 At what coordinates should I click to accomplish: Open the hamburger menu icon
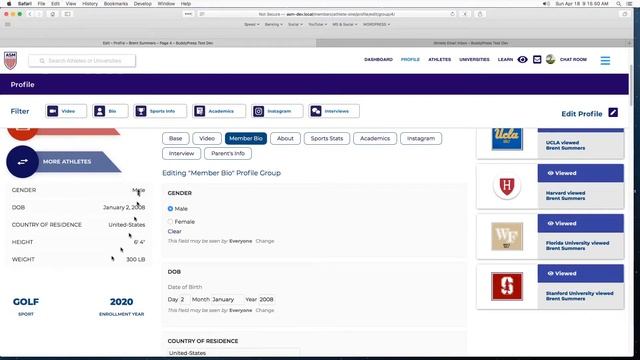pyautogui.click(x=605, y=60)
